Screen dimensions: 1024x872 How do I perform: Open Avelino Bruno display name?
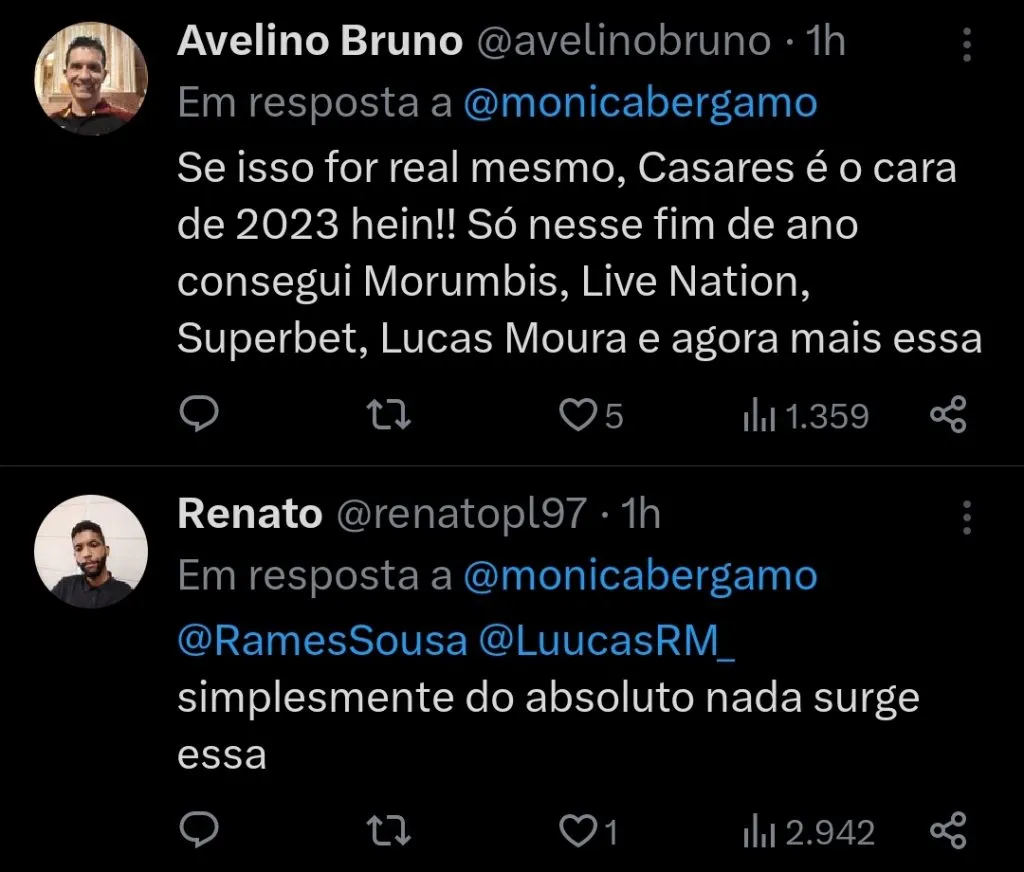320,41
